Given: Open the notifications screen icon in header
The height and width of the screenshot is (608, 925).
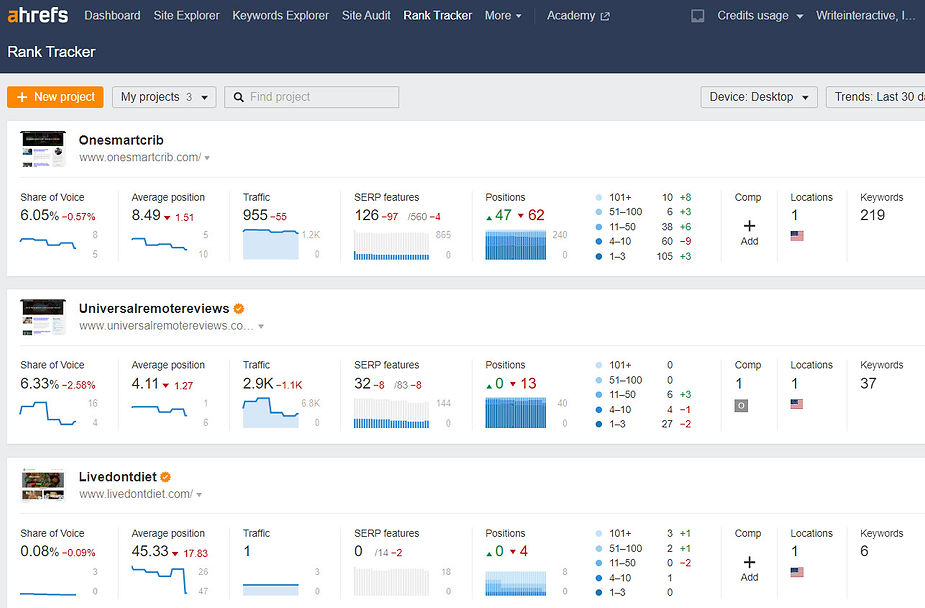Looking at the screenshot, I should click(697, 16).
